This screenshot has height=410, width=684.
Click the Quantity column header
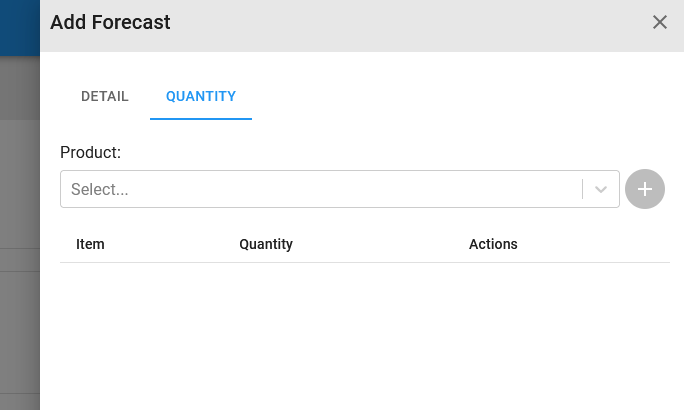point(266,244)
